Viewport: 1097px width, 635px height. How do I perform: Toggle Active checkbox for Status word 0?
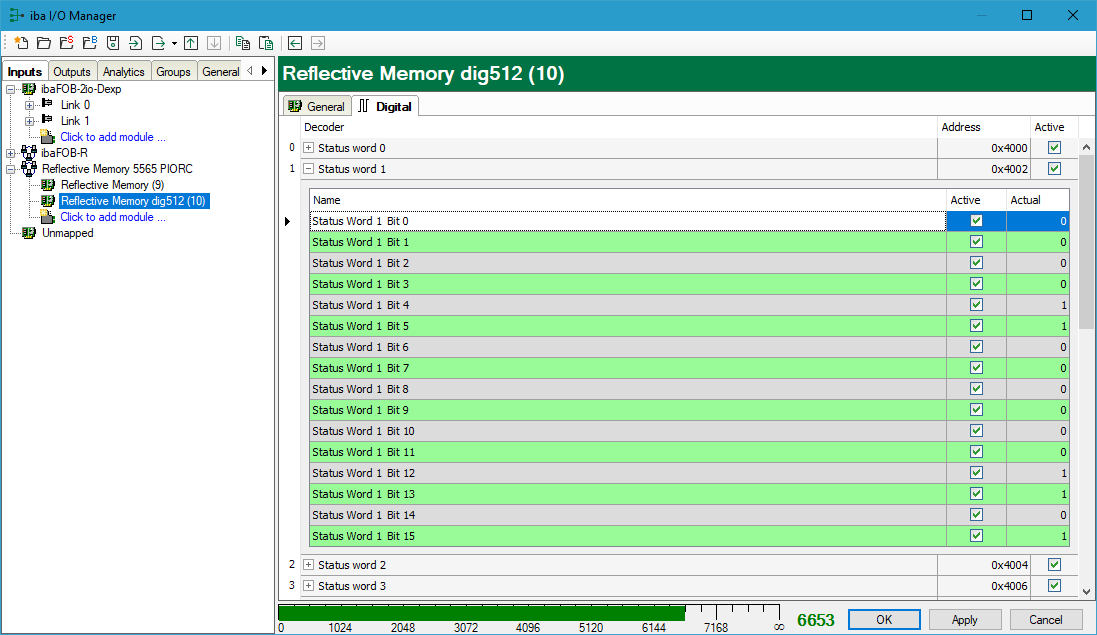click(x=1054, y=148)
